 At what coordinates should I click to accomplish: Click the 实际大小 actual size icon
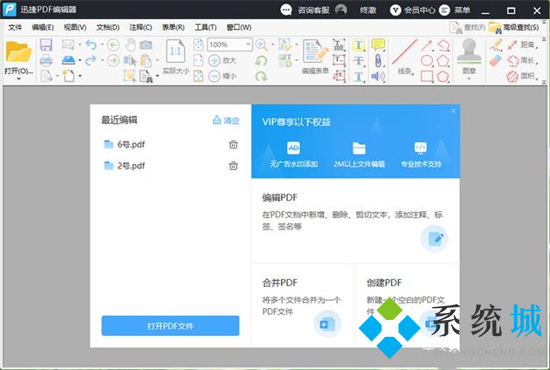coord(176,56)
